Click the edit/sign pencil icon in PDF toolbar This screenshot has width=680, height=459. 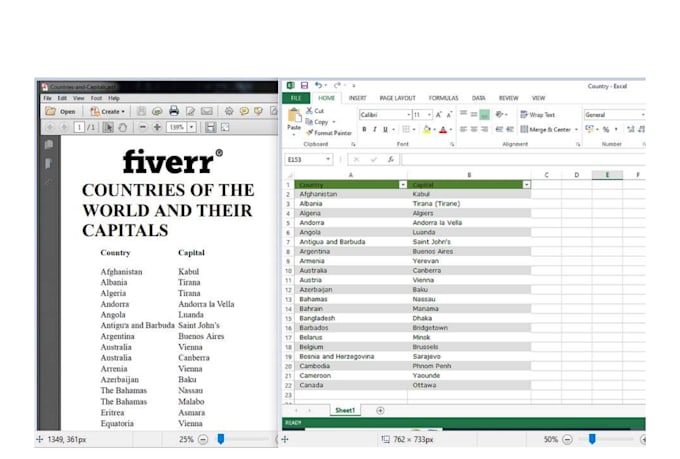[190, 111]
